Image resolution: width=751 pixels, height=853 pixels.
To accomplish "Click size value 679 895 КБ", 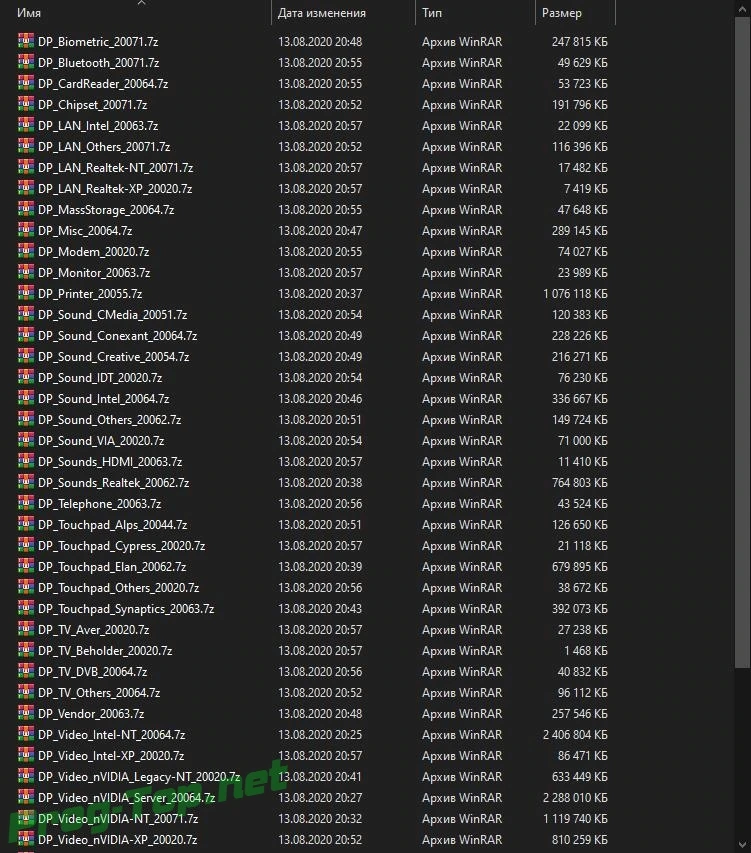I will (580, 567).
